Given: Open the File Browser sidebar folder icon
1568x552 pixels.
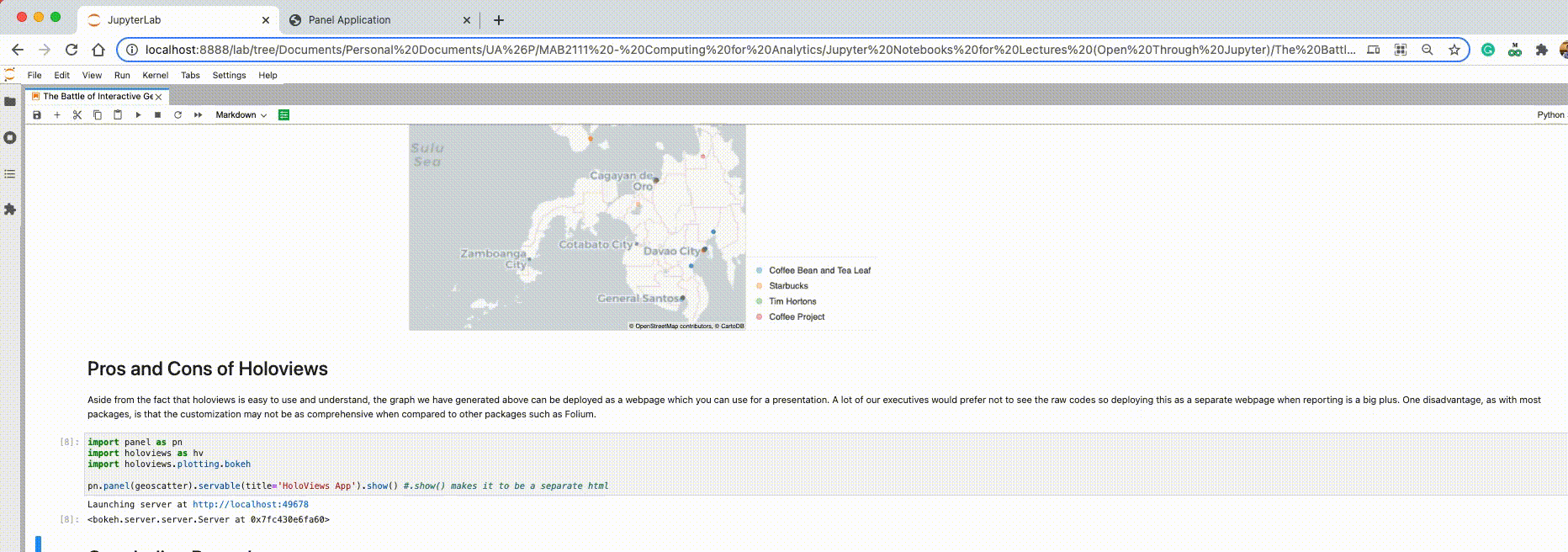Looking at the screenshot, I should pos(10,102).
